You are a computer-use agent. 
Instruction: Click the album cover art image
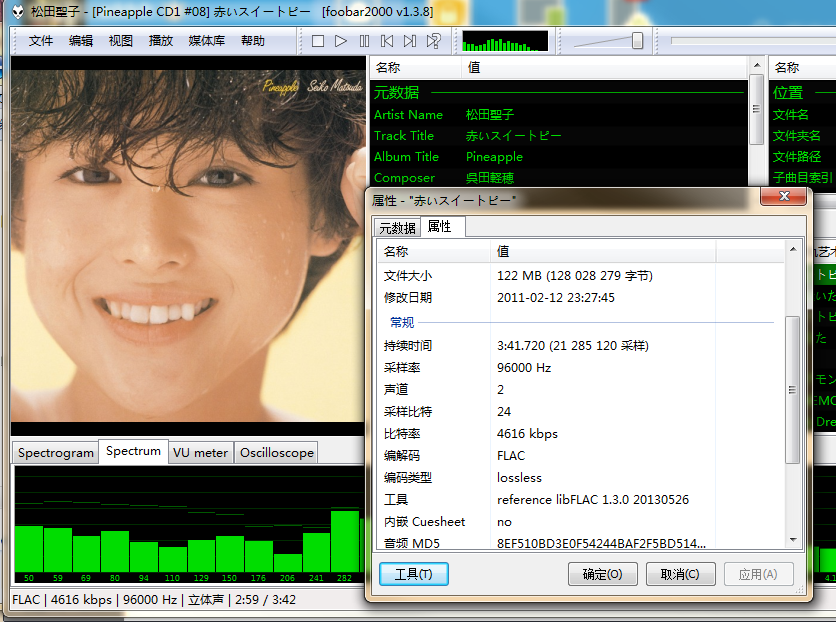click(x=187, y=246)
